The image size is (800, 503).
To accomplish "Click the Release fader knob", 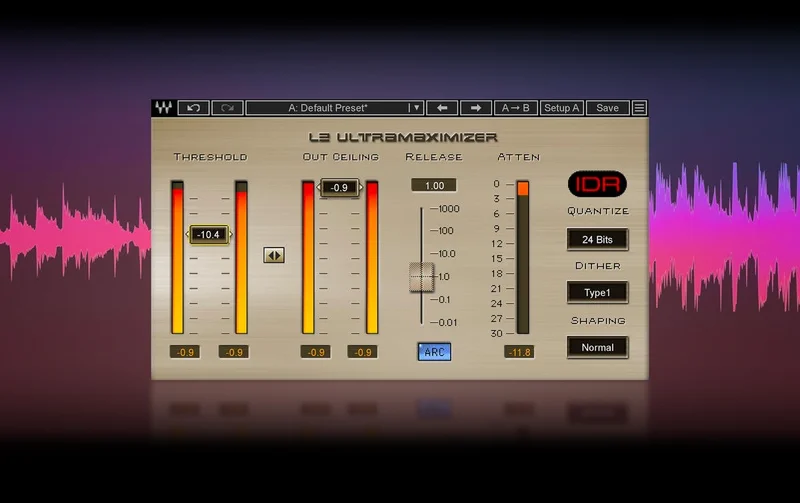I will [x=421, y=277].
